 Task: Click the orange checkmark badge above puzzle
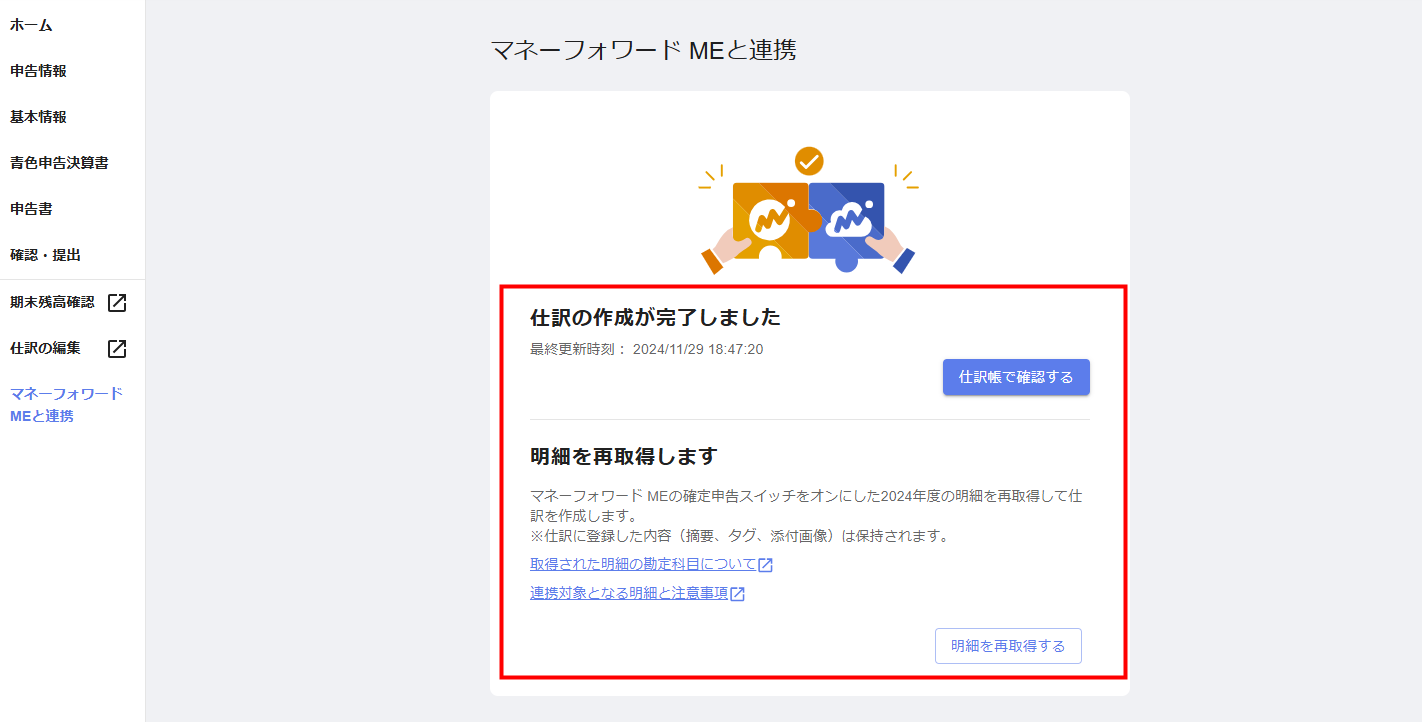[809, 160]
